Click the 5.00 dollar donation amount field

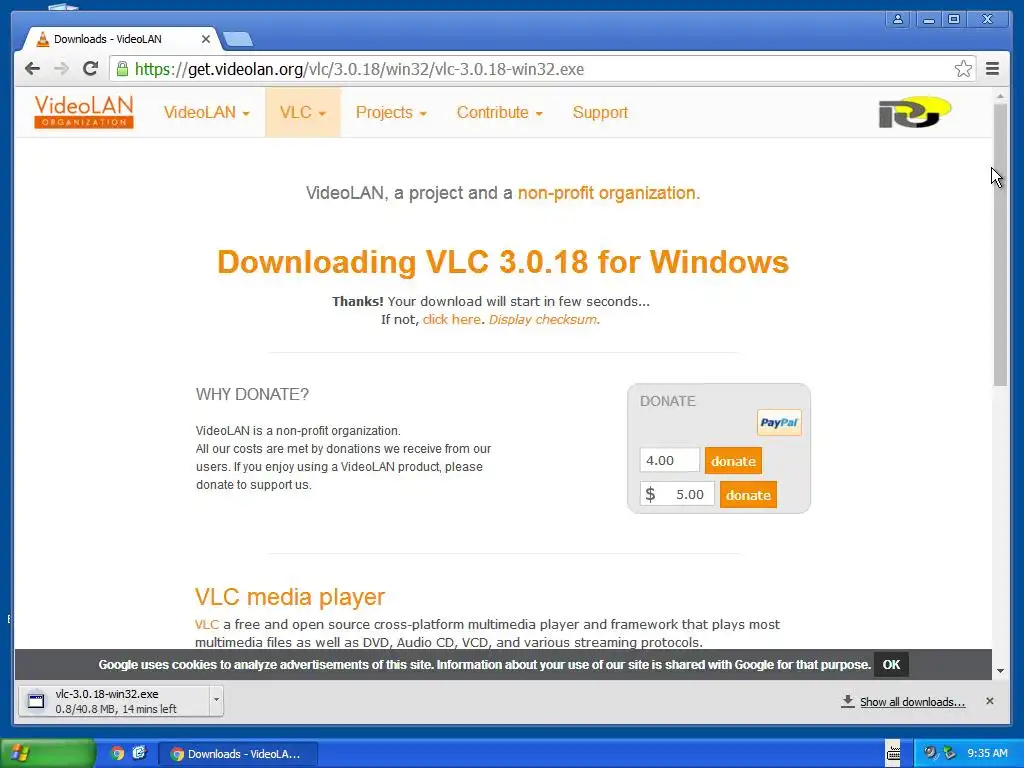[x=677, y=494]
